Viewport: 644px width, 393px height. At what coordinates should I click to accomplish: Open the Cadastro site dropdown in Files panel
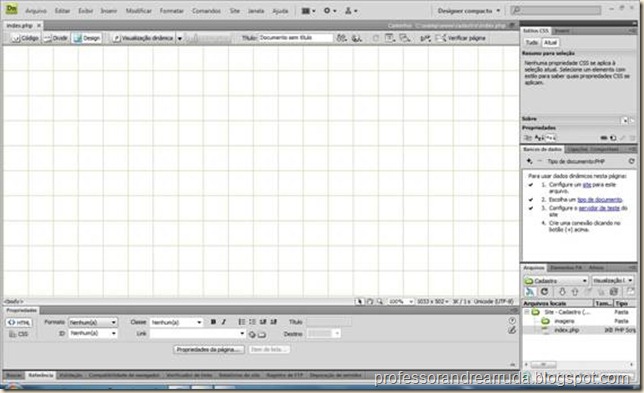click(556, 280)
